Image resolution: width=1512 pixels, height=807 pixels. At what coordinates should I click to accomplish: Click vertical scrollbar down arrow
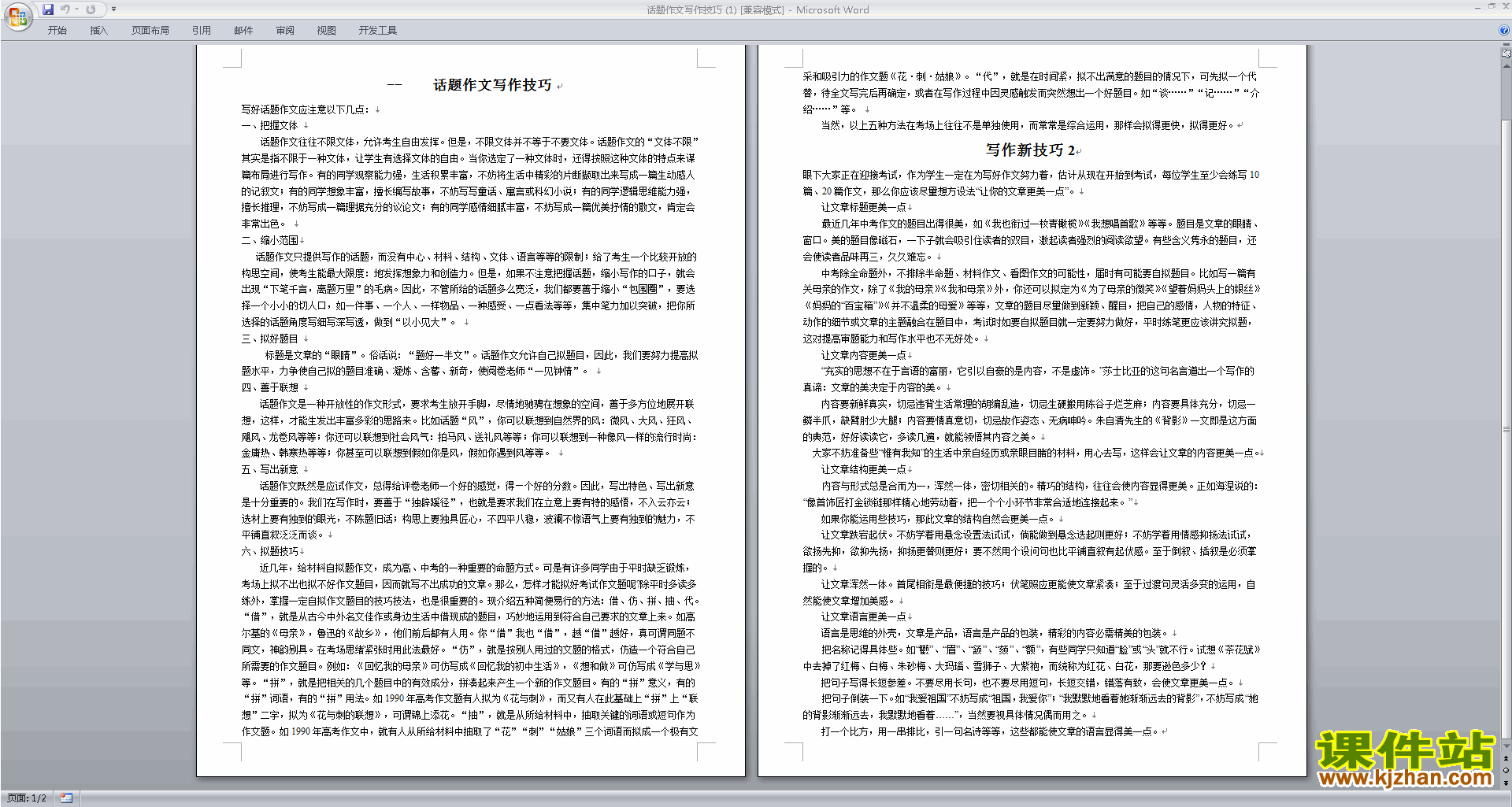1506,746
